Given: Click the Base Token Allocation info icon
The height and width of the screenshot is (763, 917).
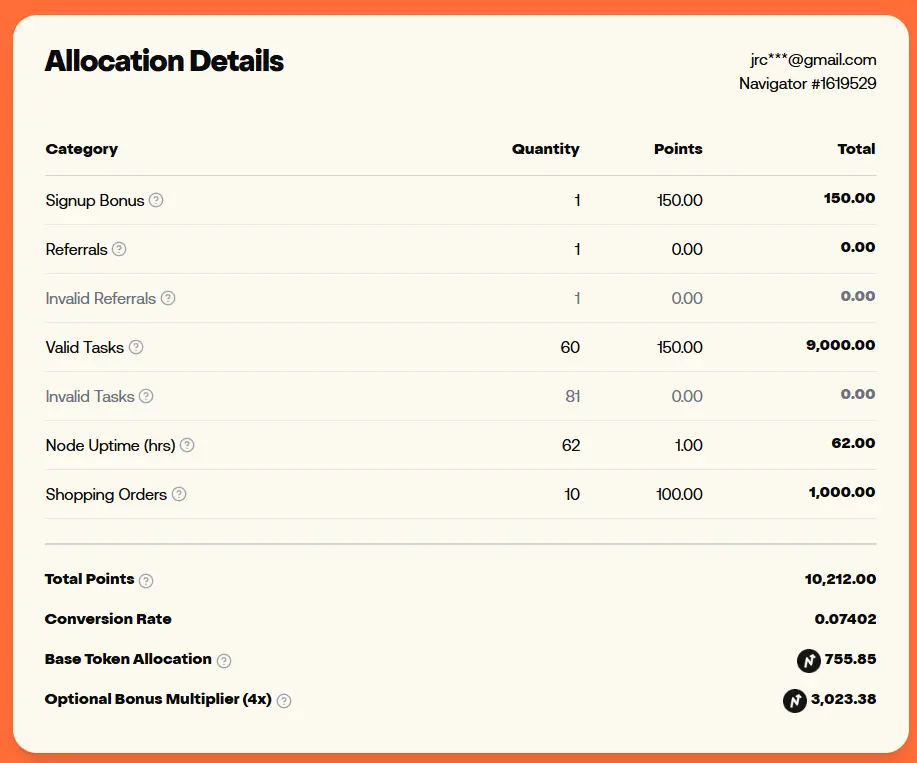Looking at the screenshot, I should pos(224,661).
